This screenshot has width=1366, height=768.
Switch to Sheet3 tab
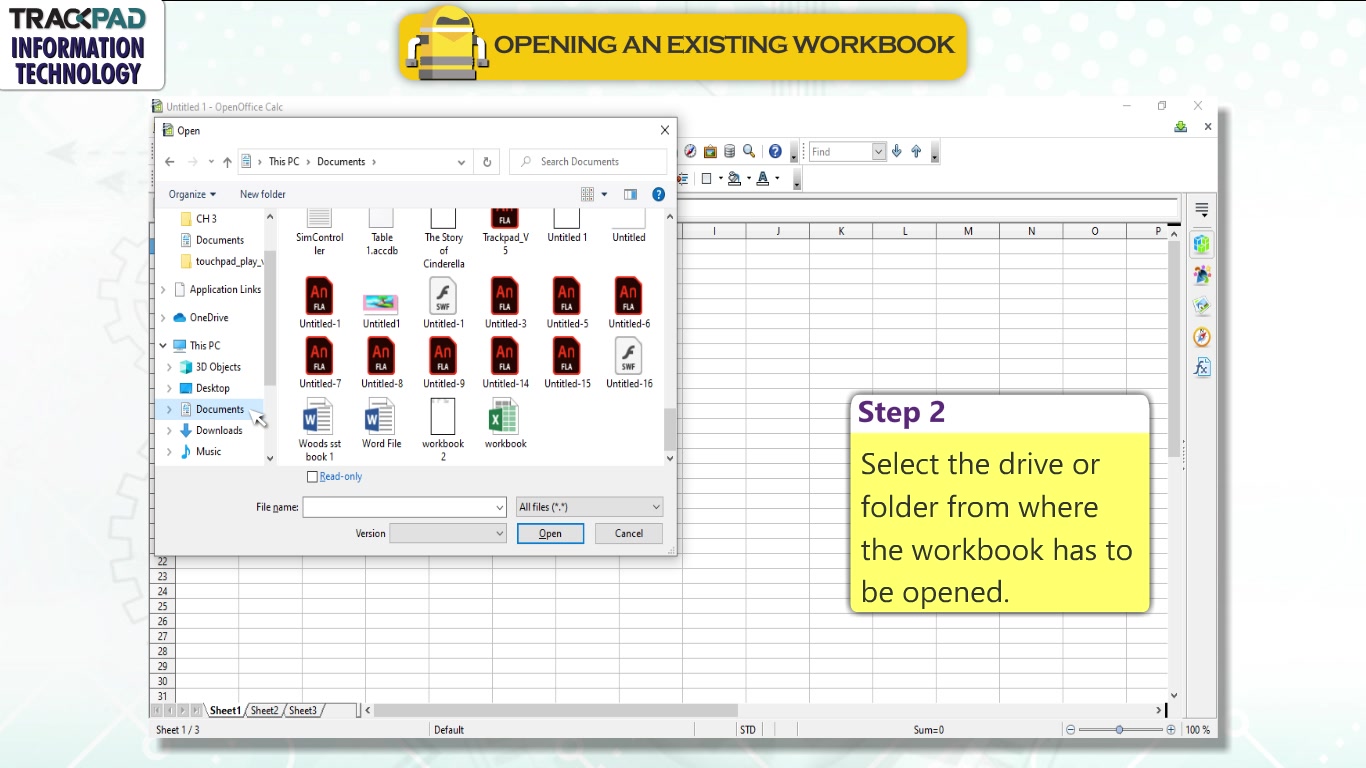pyautogui.click(x=303, y=711)
